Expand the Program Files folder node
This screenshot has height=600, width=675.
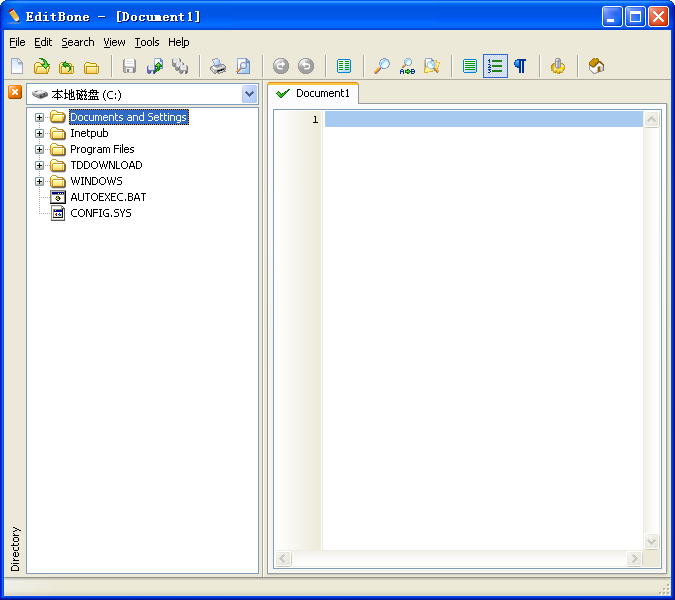40,149
